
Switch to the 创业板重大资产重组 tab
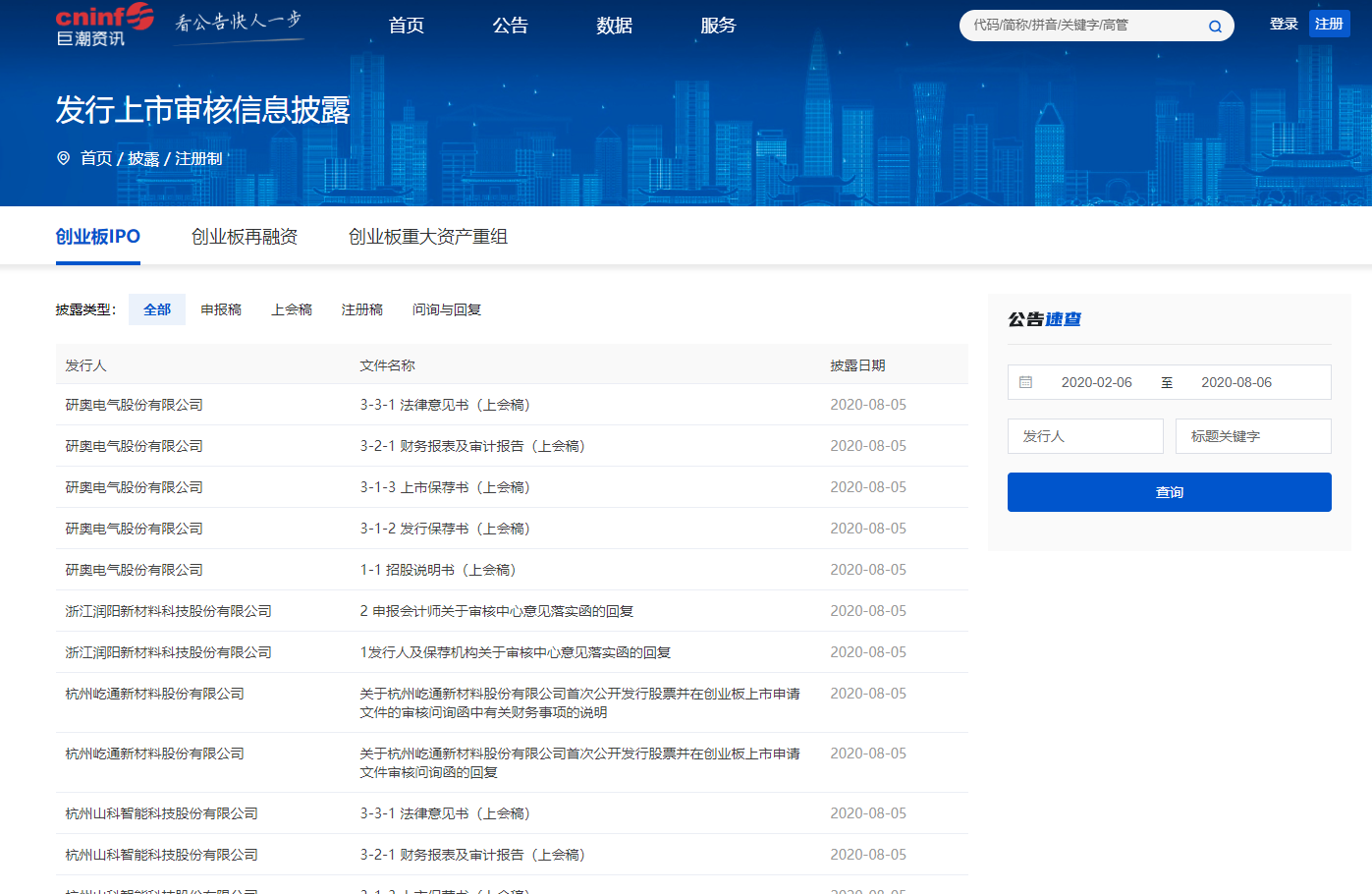click(x=427, y=237)
